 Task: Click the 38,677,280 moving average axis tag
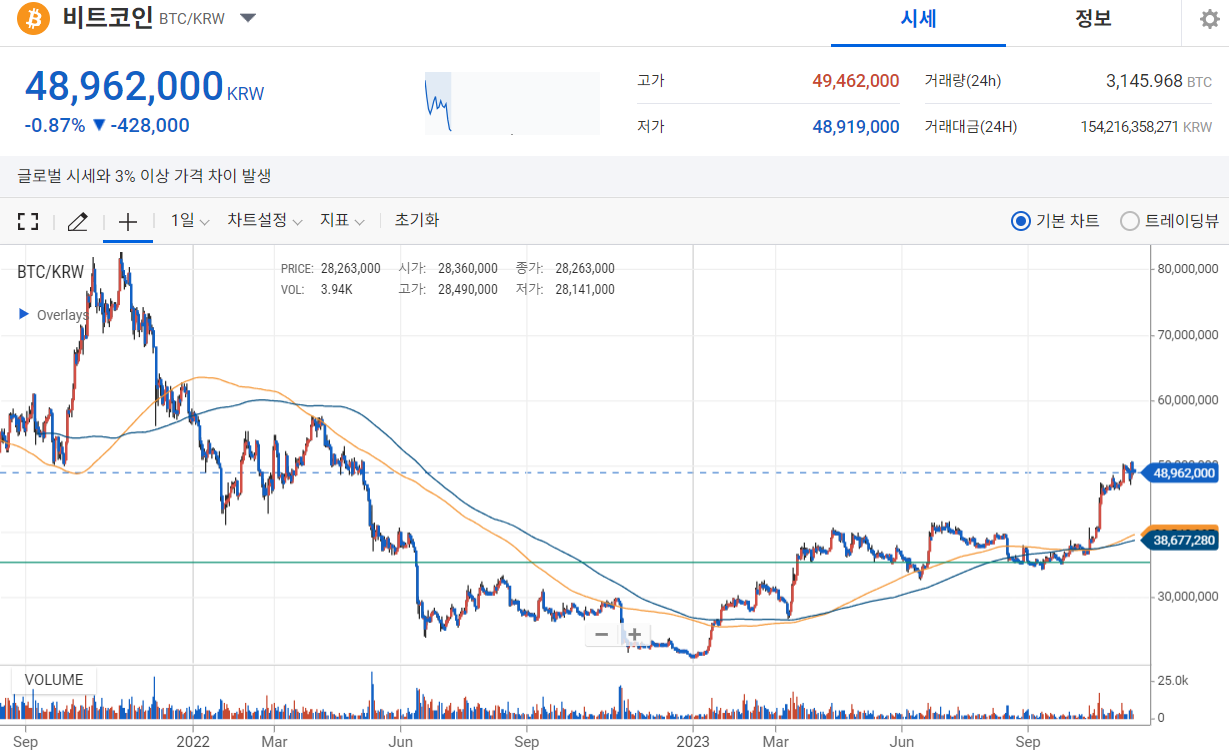(x=1183, y=540)
